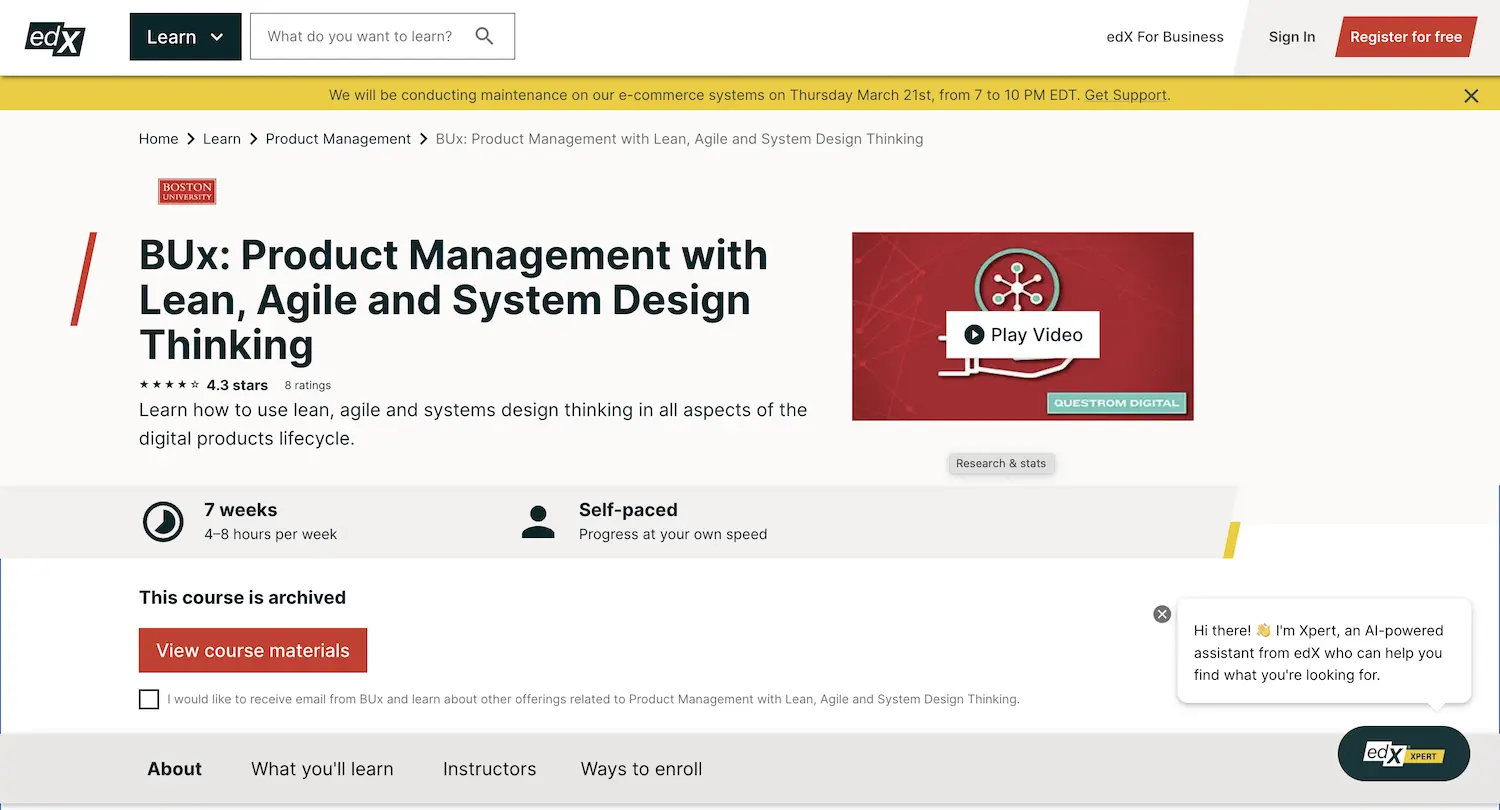Close the Xpert chat greeting bubble
1500x810 pixels.
1162,614
